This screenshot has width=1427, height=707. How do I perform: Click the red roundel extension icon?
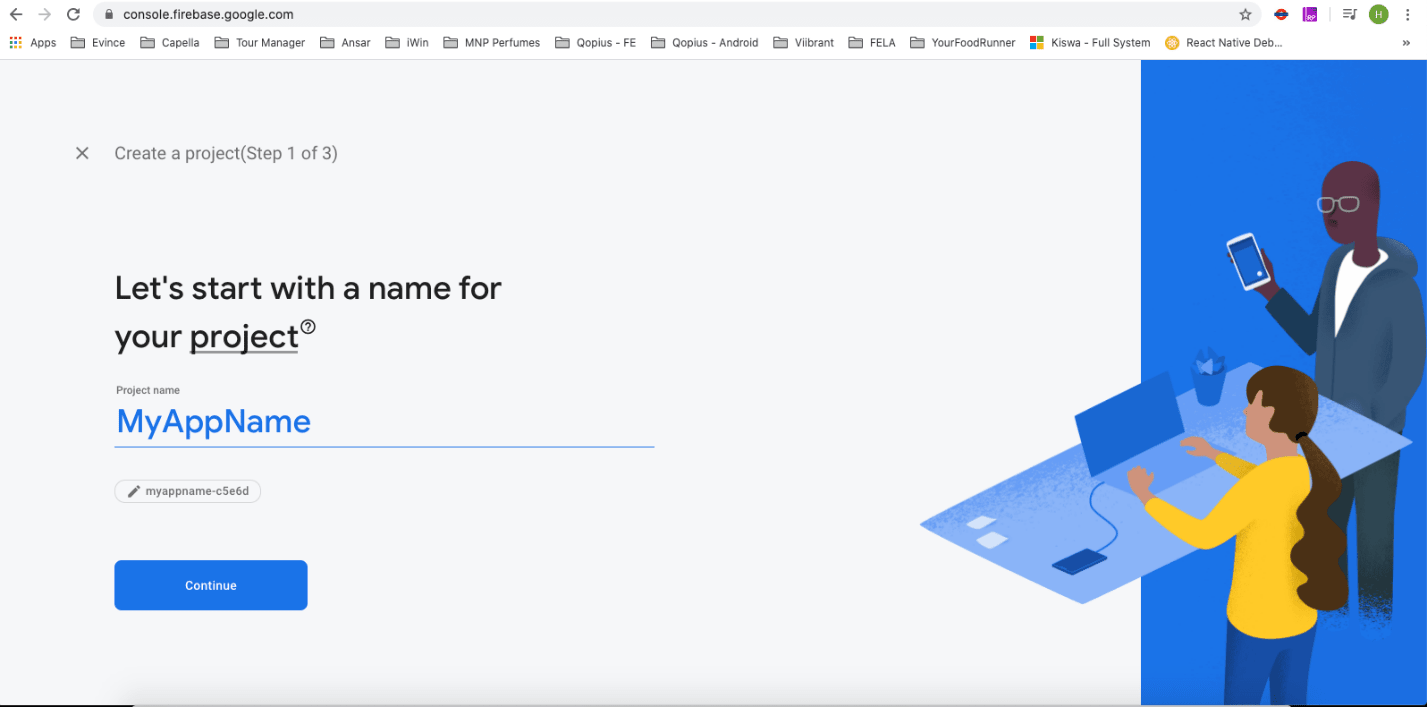coord(1280,14)
